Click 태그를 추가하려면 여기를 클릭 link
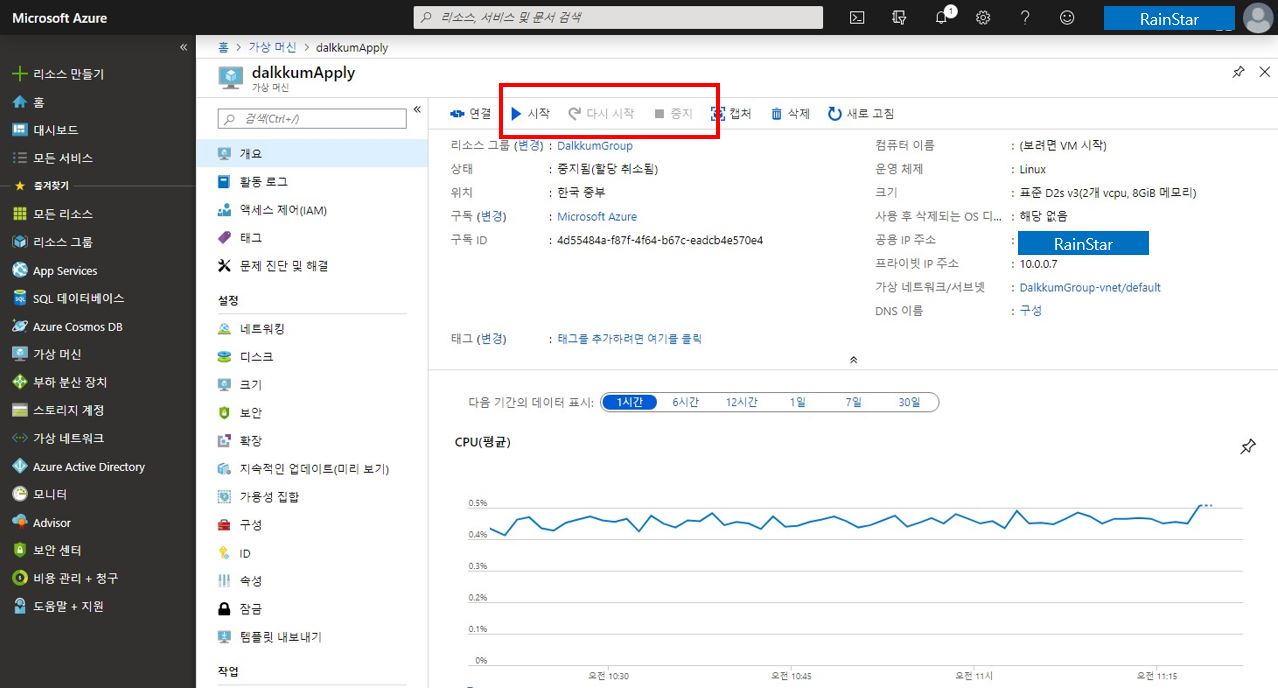The height and width of the screenshot is (697, 1278). (x=630, y=339)
